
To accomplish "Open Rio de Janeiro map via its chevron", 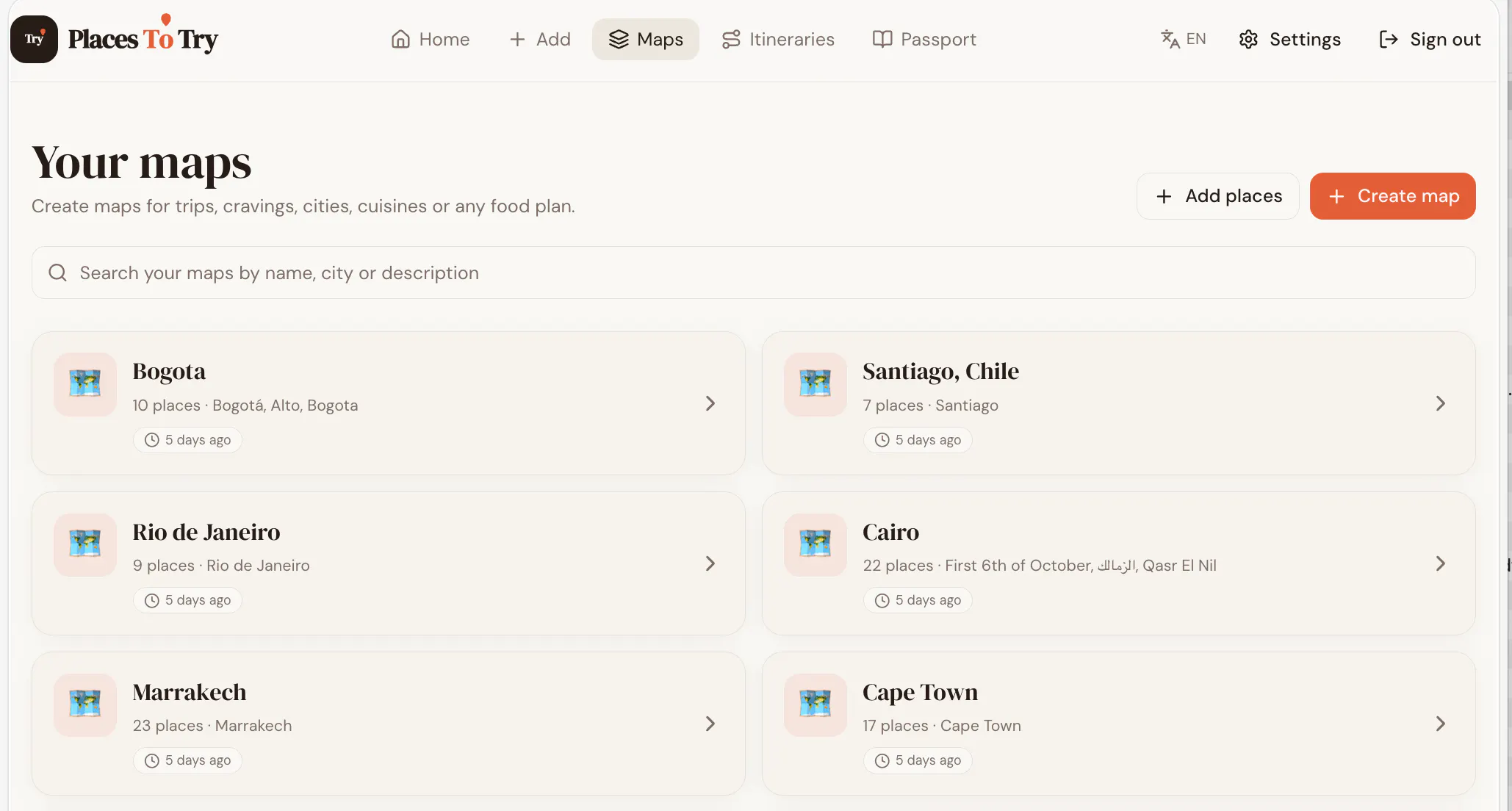I will pyautogui.click(x=710, y=563).
